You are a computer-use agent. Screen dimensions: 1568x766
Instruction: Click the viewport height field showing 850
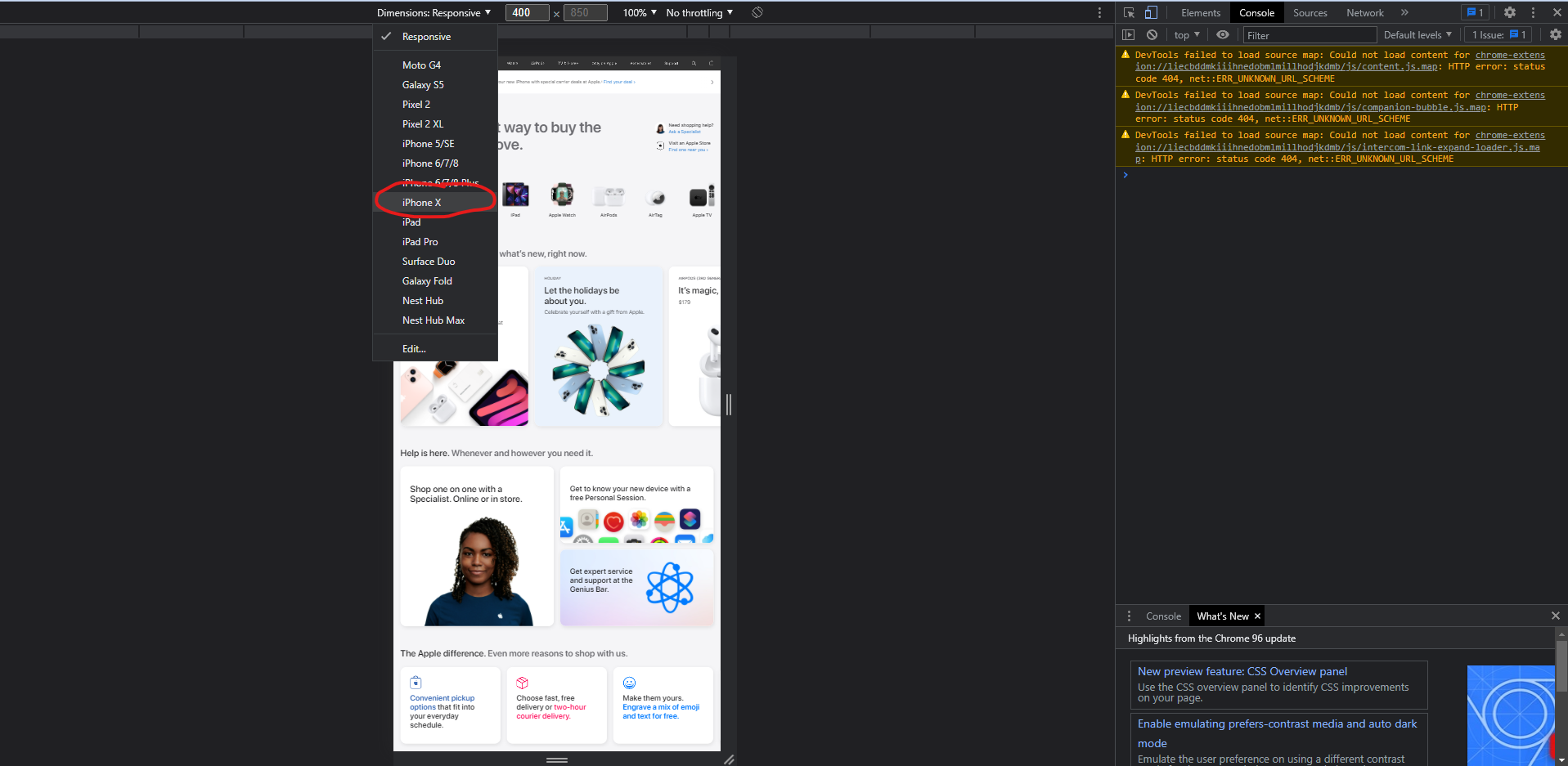tap(586, 13)
